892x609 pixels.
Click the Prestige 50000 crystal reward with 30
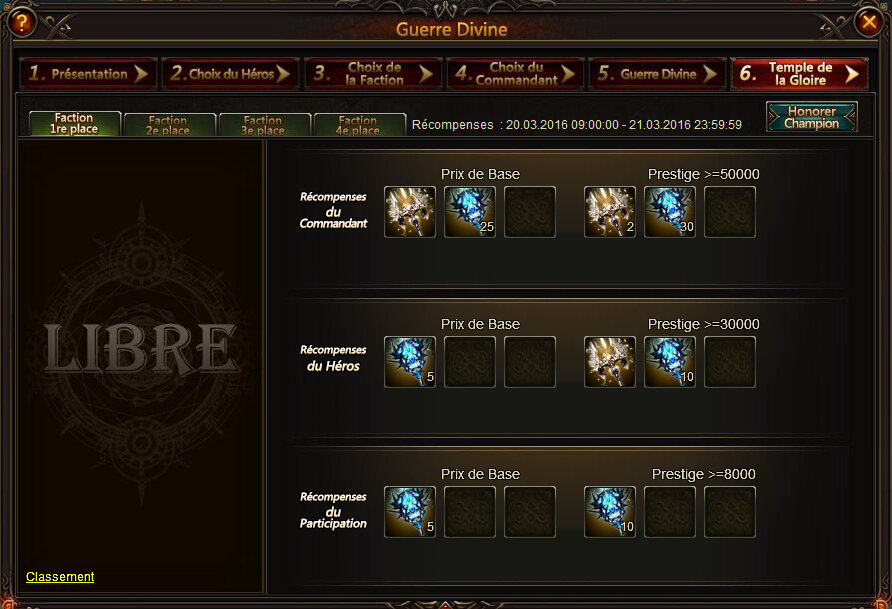pos(670,212)
